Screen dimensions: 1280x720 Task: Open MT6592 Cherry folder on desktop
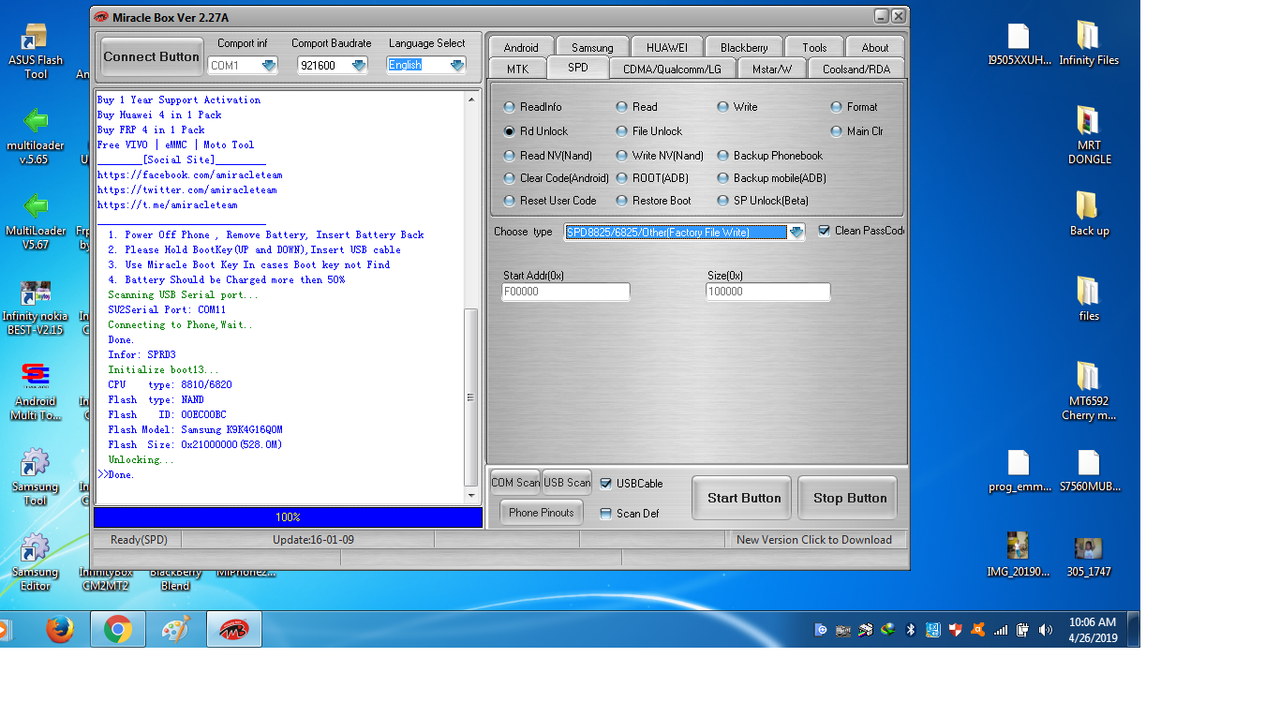(x=1089, y=392)
